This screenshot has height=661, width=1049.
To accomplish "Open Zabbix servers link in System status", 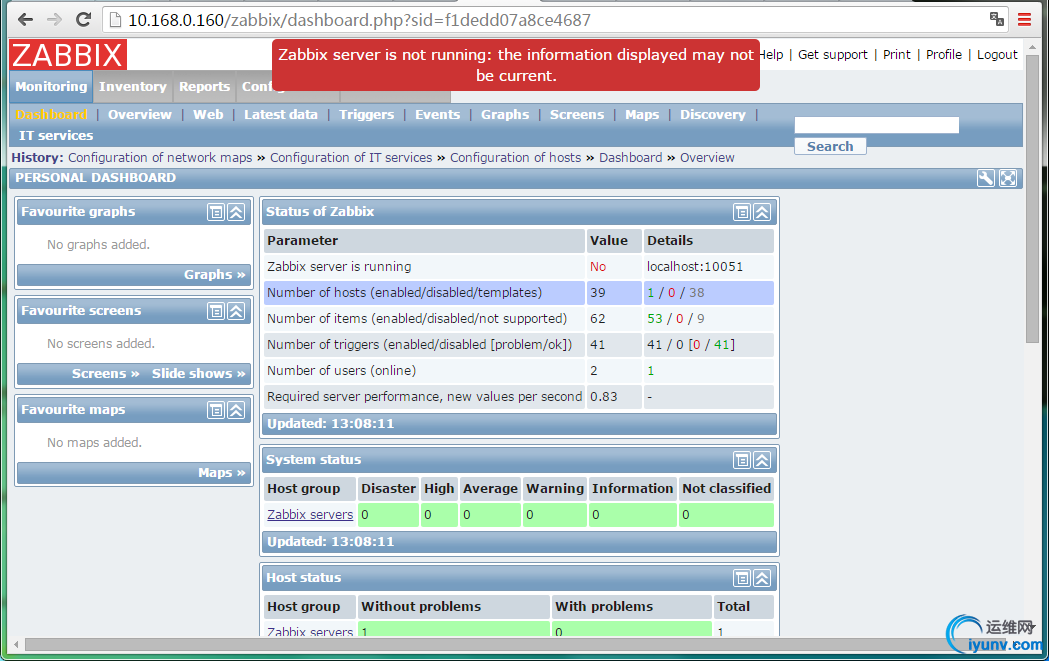I will (x=310, y=514).
